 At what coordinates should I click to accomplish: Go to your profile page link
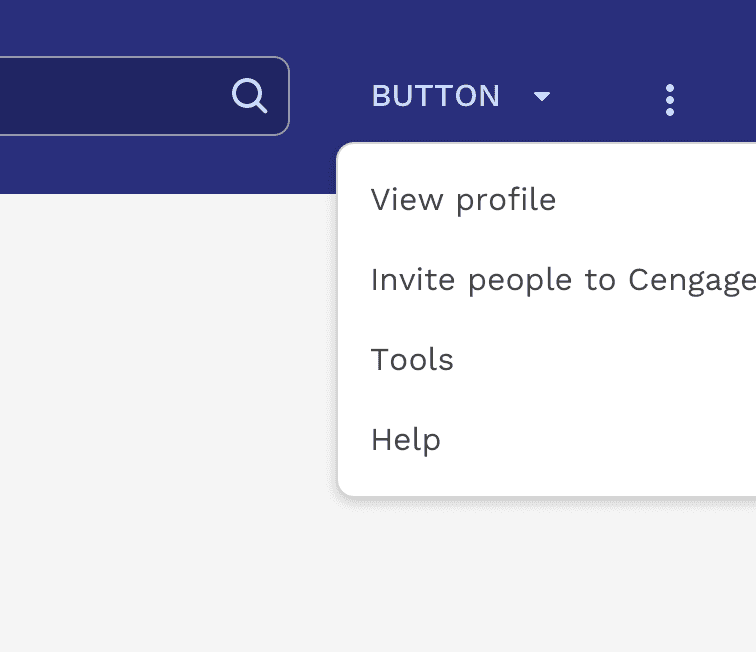[x=463, y=200]
